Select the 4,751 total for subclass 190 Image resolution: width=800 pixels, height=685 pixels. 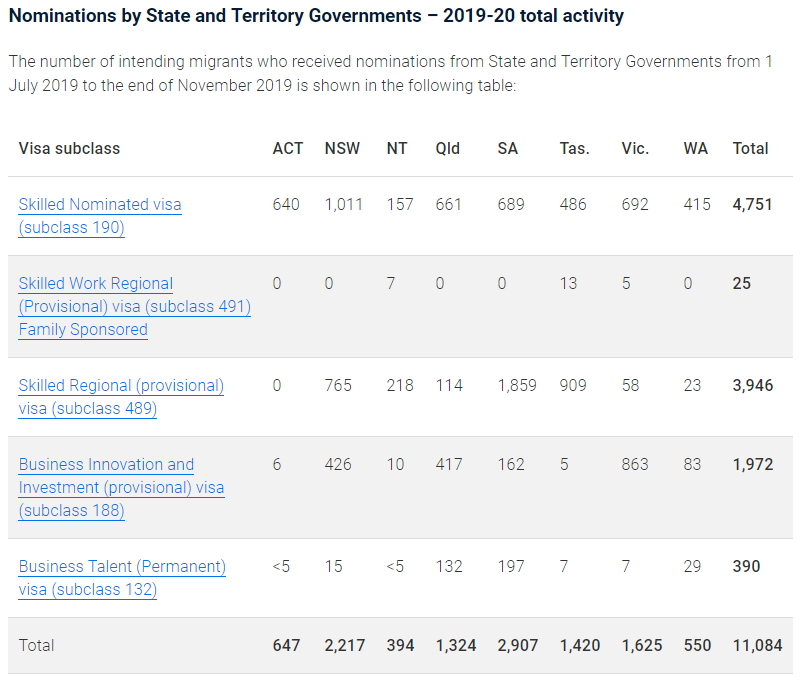[x=751, y=204]
